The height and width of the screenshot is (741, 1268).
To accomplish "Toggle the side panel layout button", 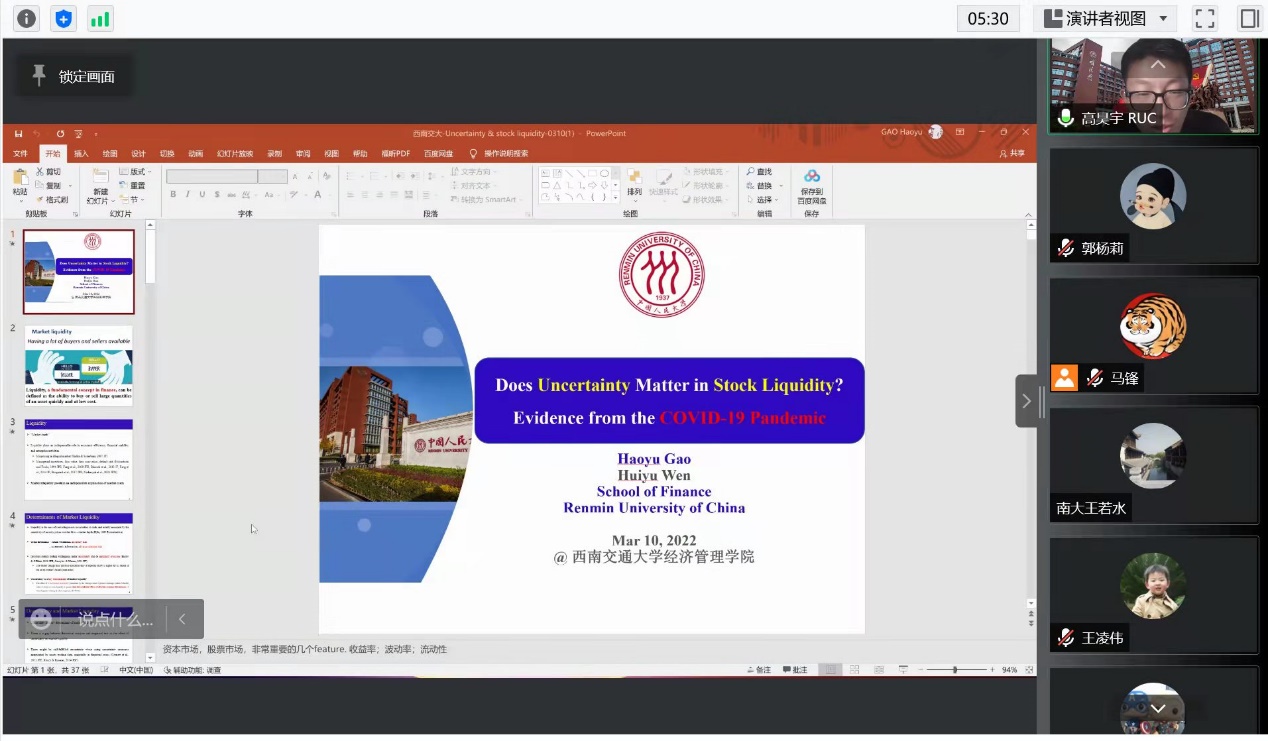I will coord(1248,18).
